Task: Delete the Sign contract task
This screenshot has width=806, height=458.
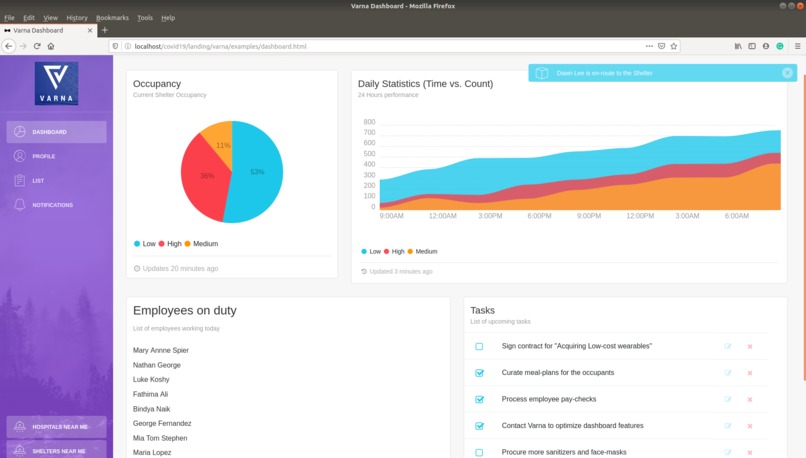Action: point(750,346)
